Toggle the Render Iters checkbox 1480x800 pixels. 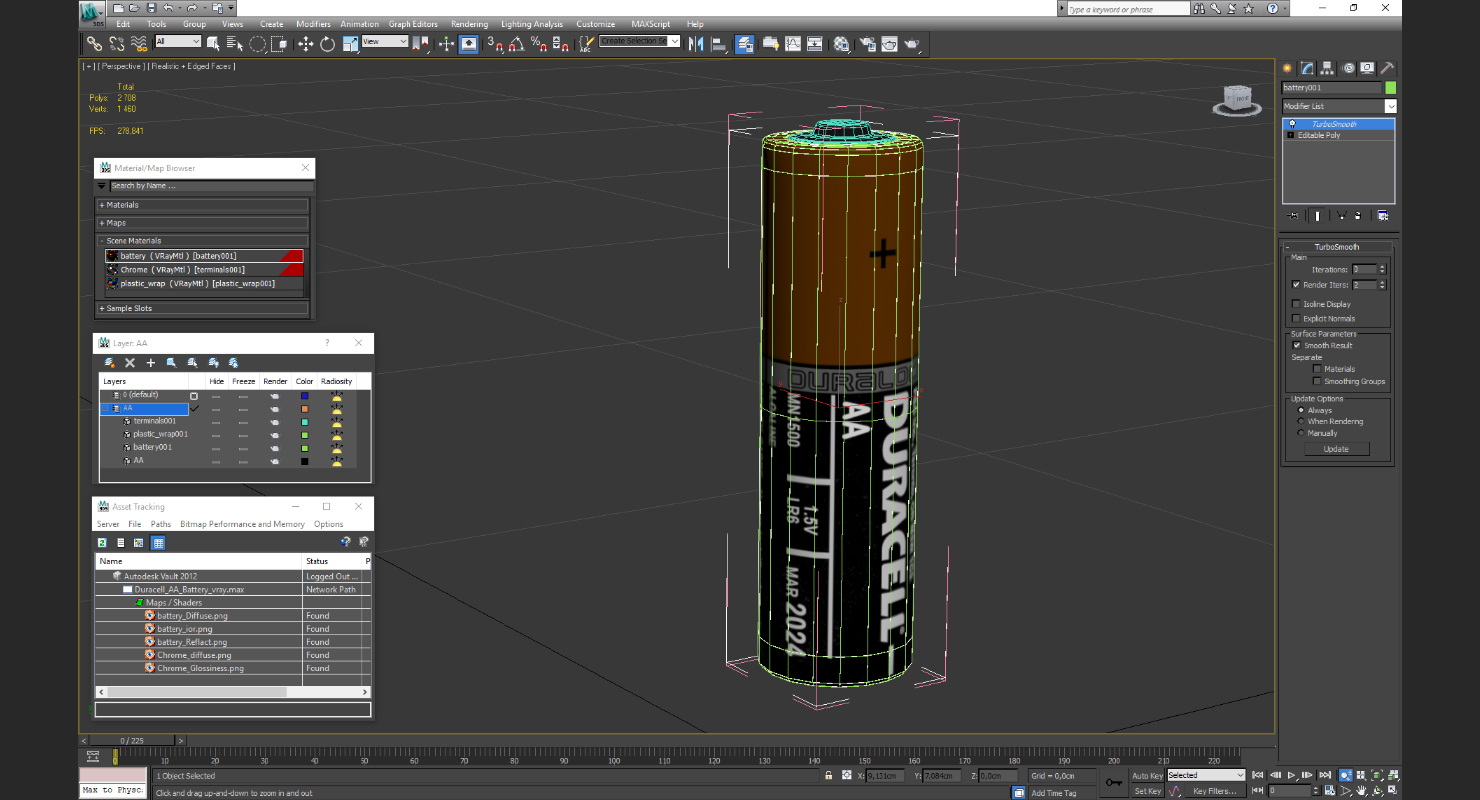click(x=1296, y=285)
